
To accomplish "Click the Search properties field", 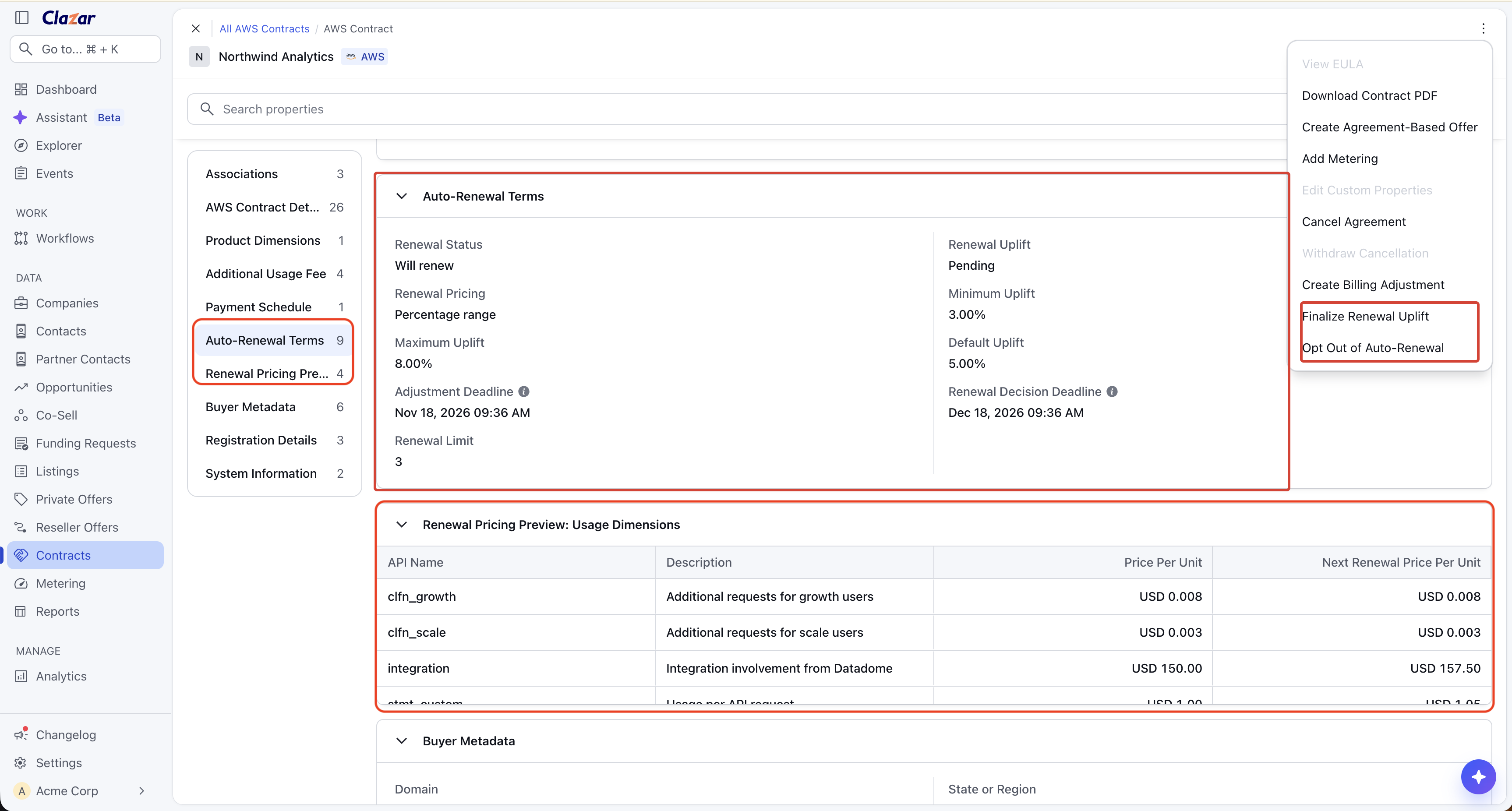I will pos(737,109).
